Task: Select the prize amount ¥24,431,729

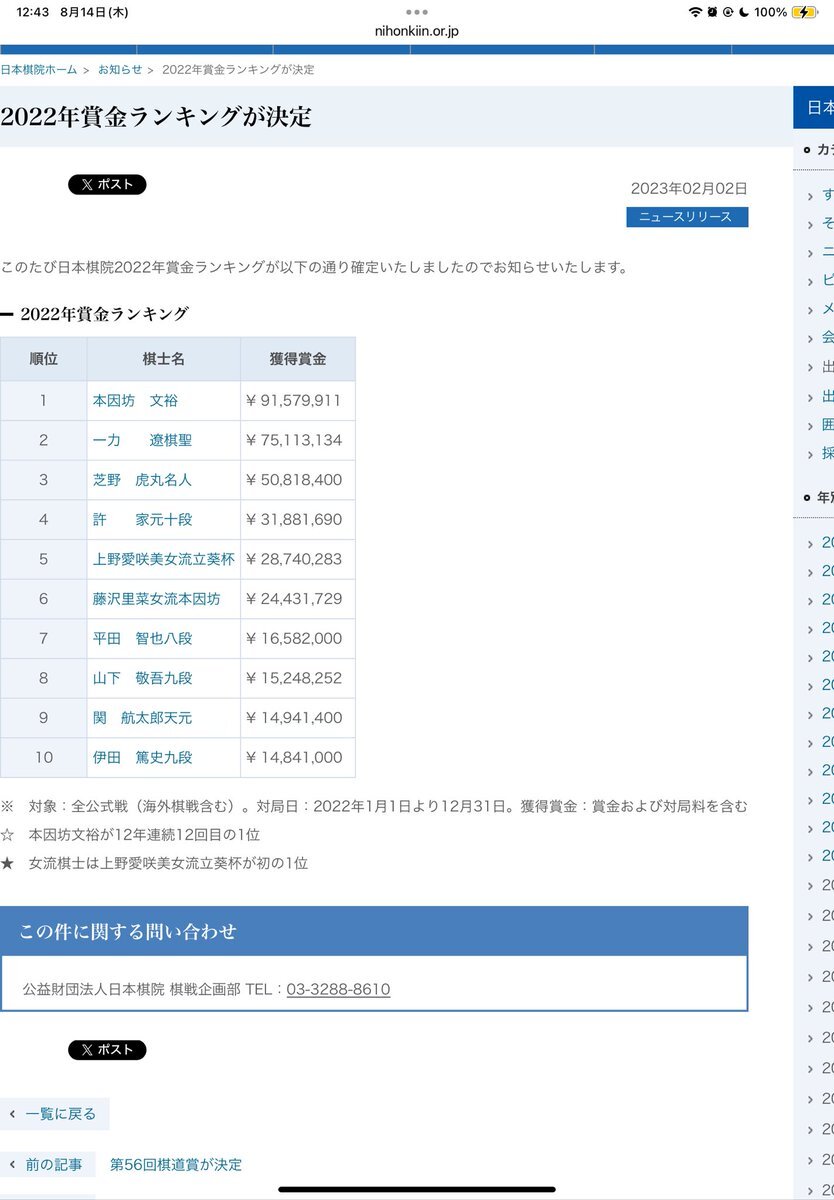Action: pos(293,599)
